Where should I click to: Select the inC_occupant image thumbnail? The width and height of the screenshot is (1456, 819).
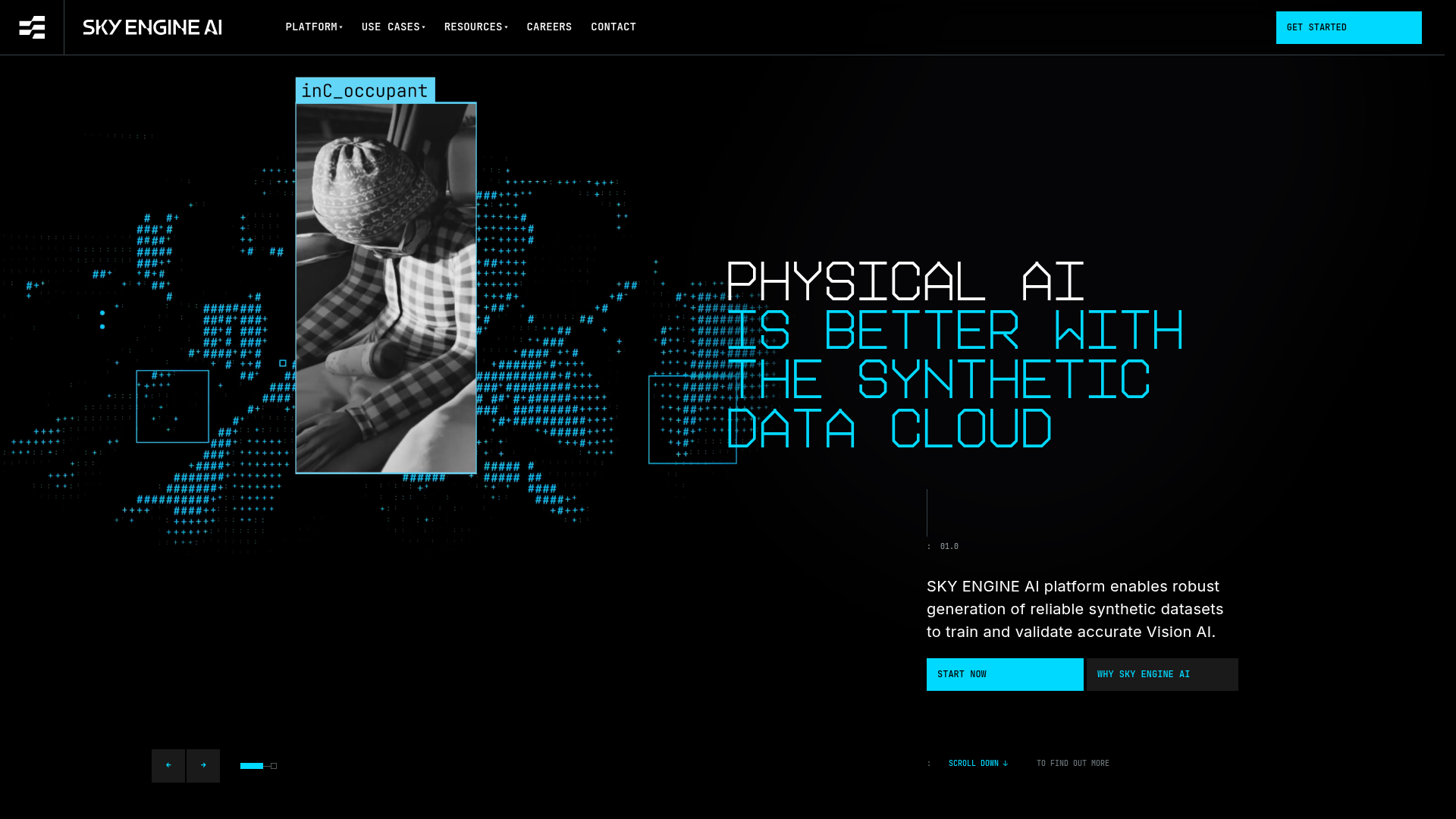[386, 288]
